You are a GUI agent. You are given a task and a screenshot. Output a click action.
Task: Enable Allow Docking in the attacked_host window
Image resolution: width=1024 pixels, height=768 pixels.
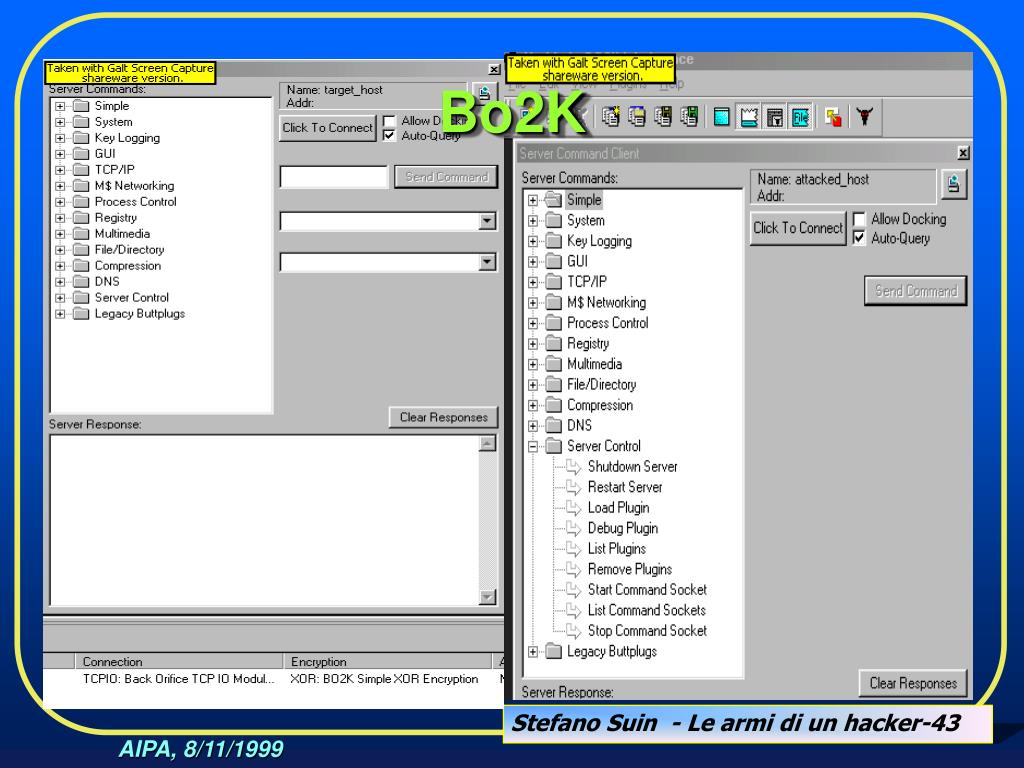pos(859,219)
